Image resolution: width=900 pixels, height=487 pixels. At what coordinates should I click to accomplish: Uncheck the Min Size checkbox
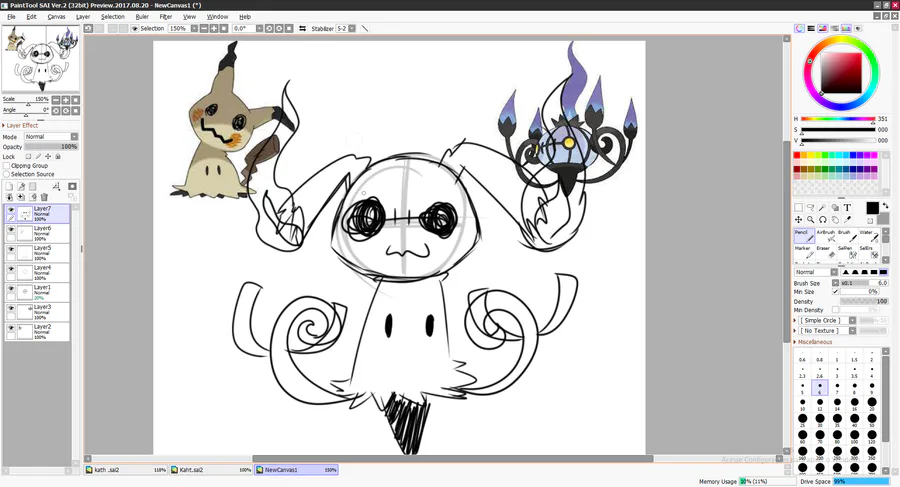point(835,292)
